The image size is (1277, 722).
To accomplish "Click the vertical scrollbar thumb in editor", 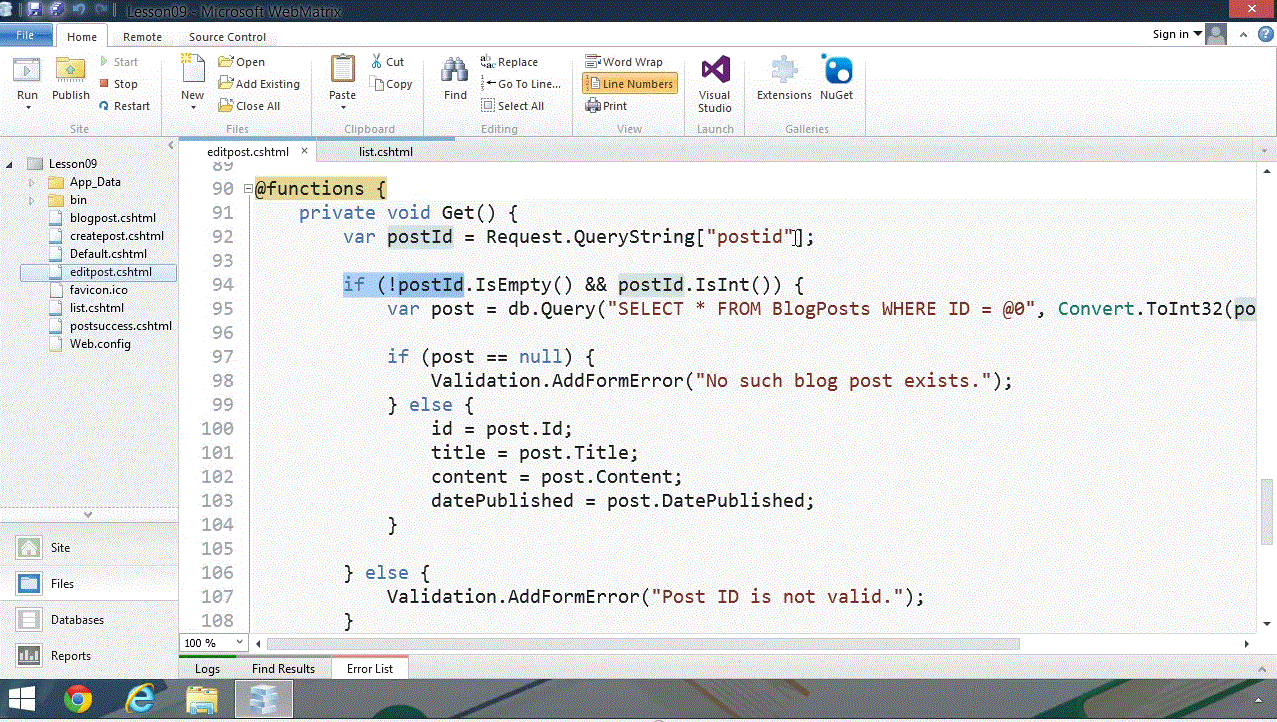I will (x=1267, y=511).
